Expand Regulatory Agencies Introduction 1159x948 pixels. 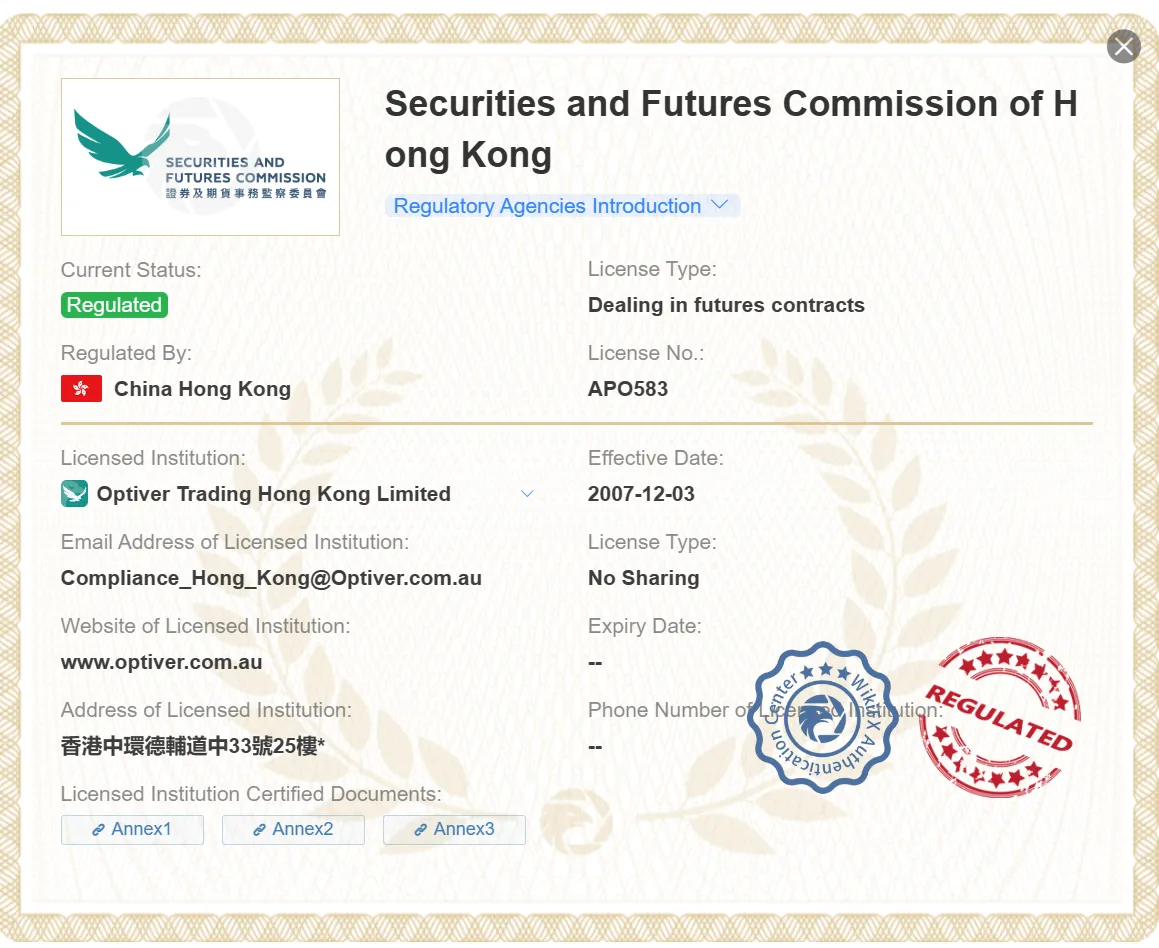click(562, 206)
